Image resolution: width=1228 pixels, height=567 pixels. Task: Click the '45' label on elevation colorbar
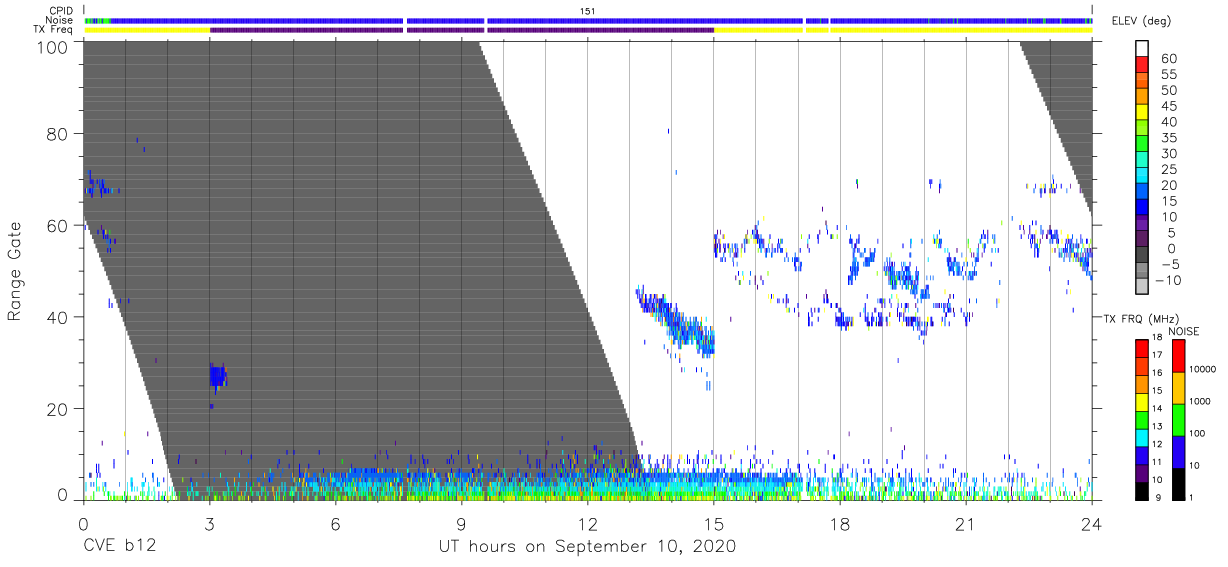(x=1167, y=106)
